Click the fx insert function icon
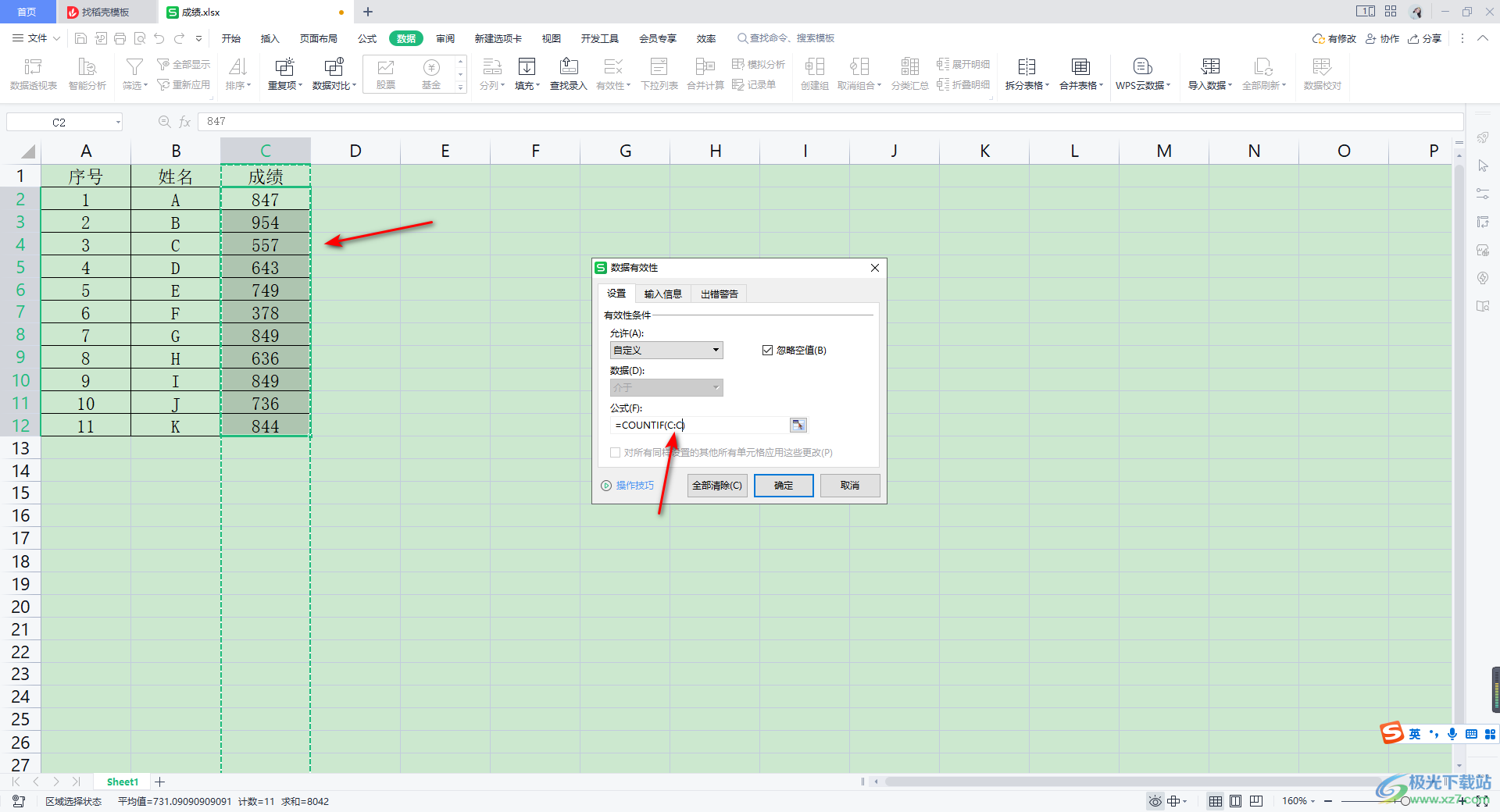The image size is (1500, 812). 185,122
